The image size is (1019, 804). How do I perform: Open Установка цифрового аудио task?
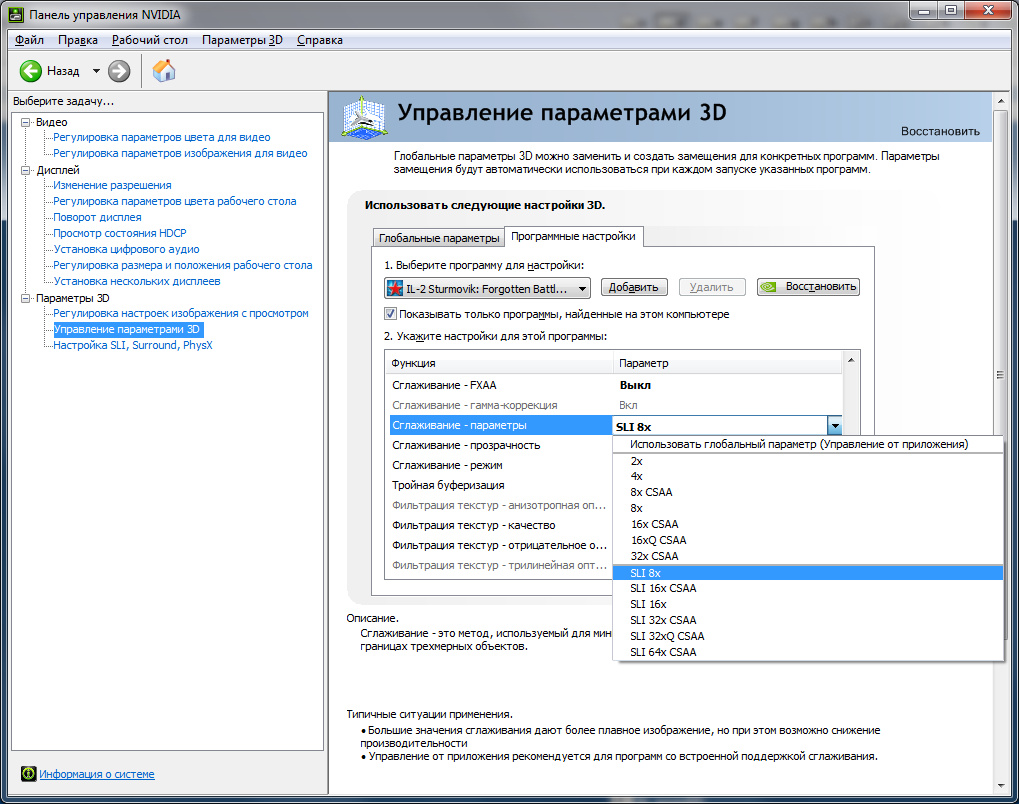pos(127,249)
